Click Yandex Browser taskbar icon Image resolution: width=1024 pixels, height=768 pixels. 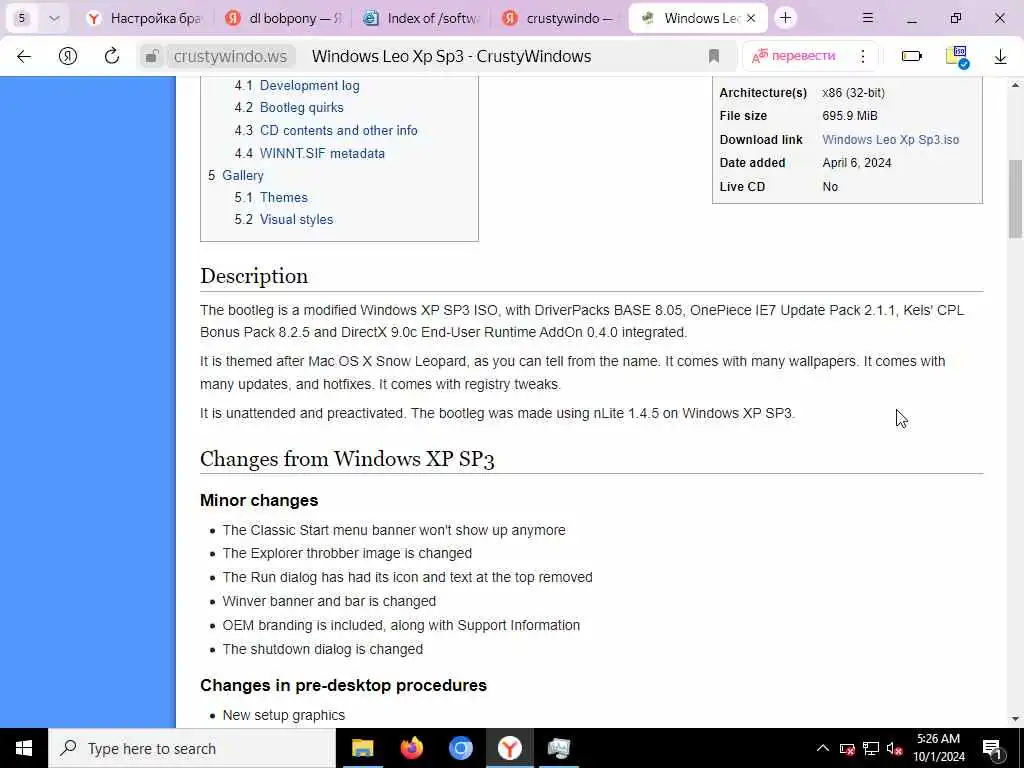[509, 748]
